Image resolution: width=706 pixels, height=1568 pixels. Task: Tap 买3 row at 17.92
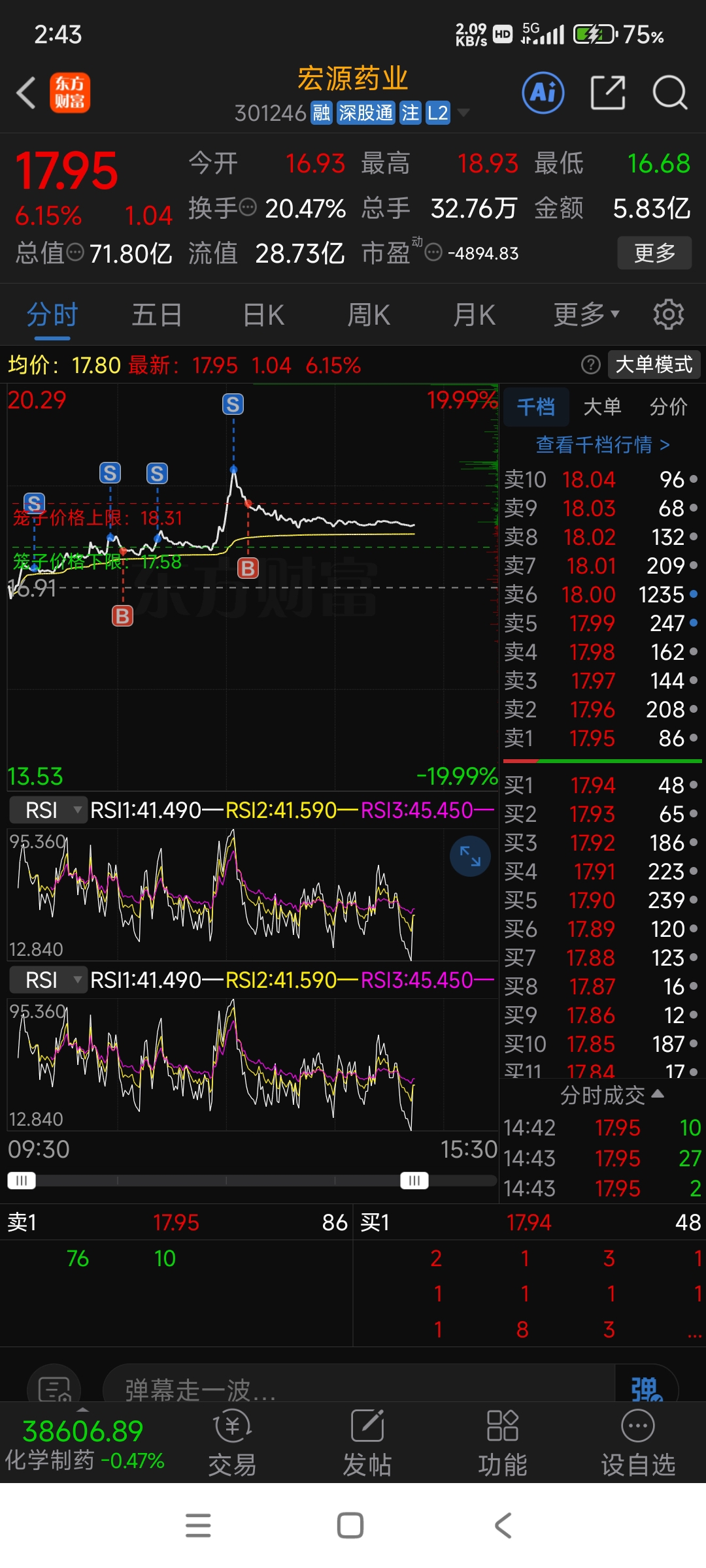[x=601, y=843]
